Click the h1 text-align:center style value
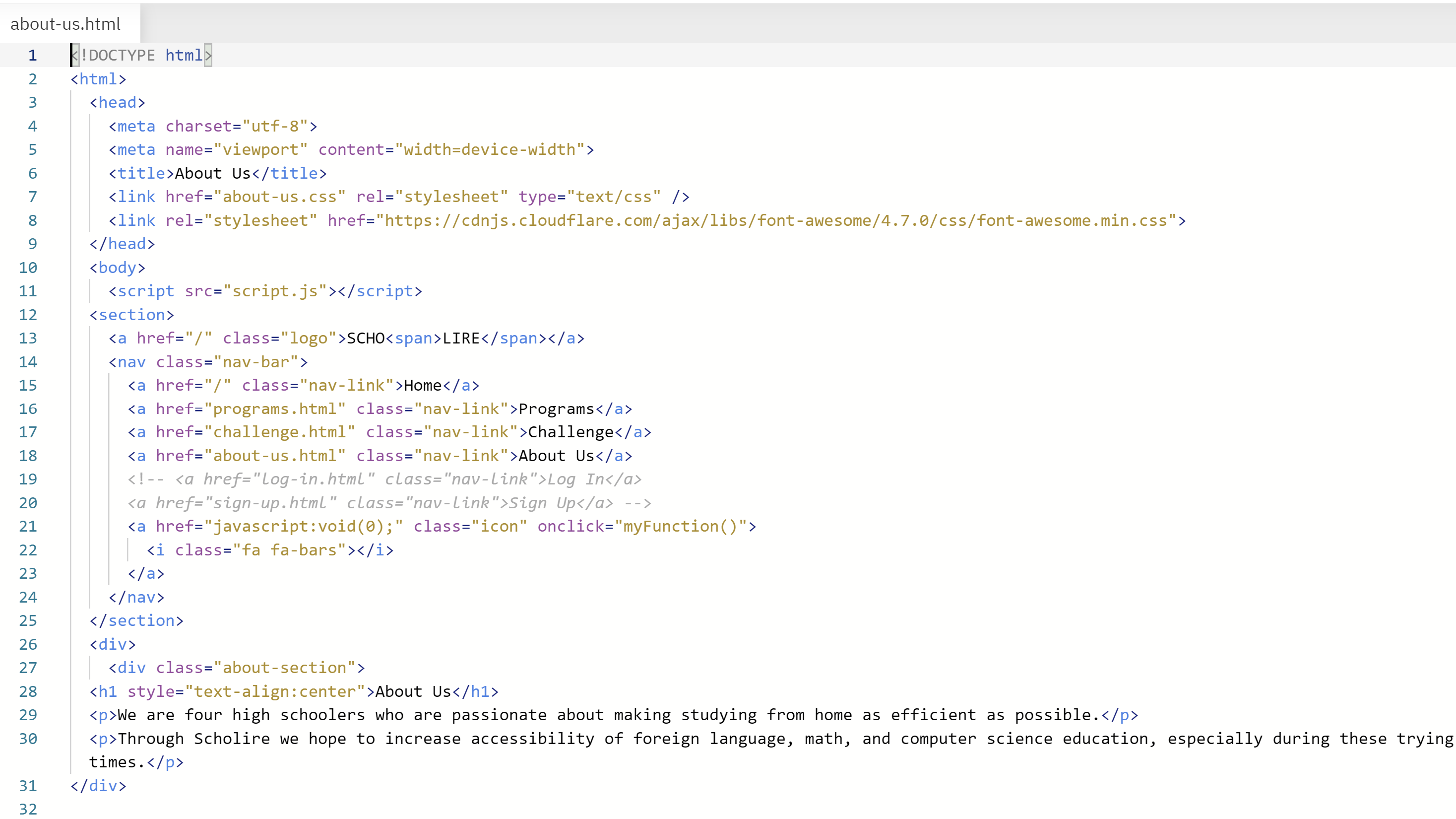This screenshot has height=819, width=1456. tap(275, 692)
